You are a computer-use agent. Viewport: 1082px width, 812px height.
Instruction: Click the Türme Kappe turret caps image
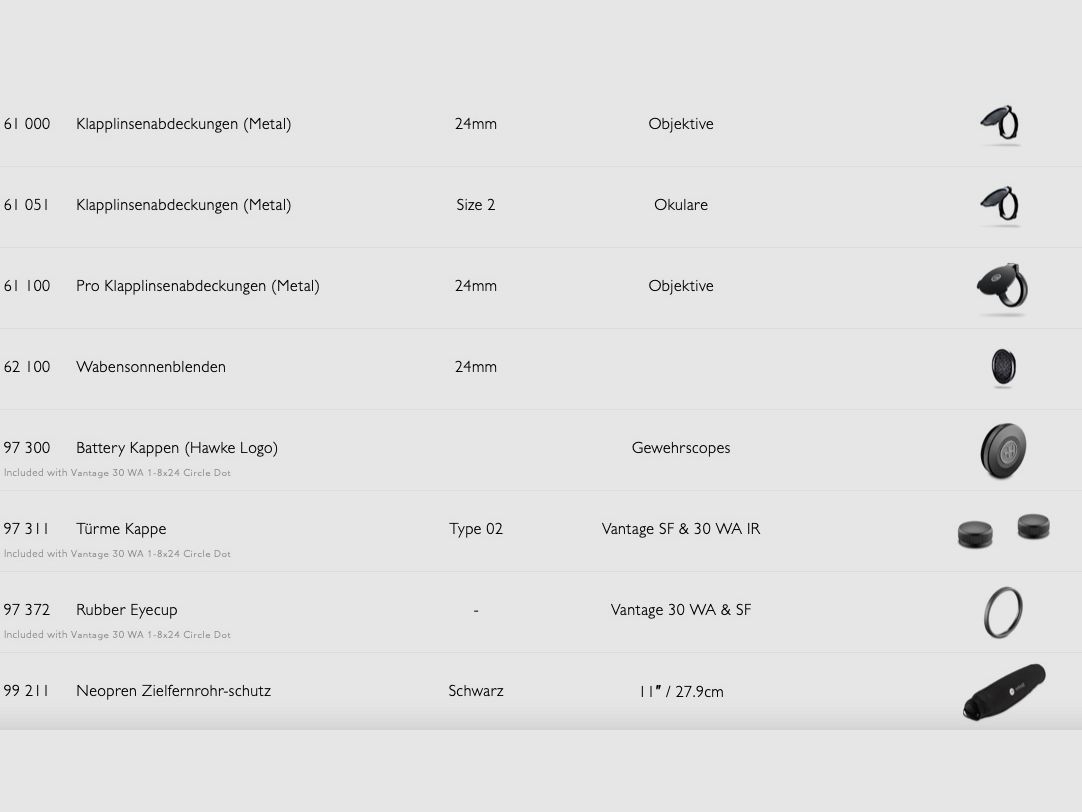1003,530
